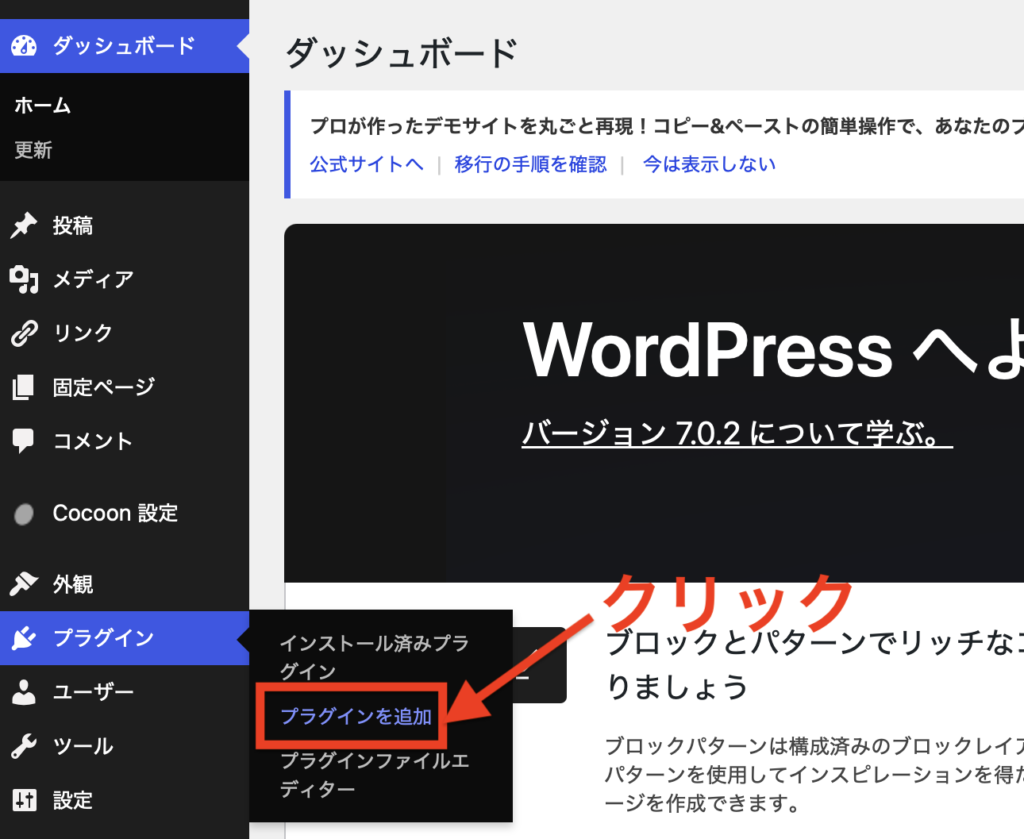Click the Users person icon
The image size is (1024, 839).
click(x=24, y=692)
